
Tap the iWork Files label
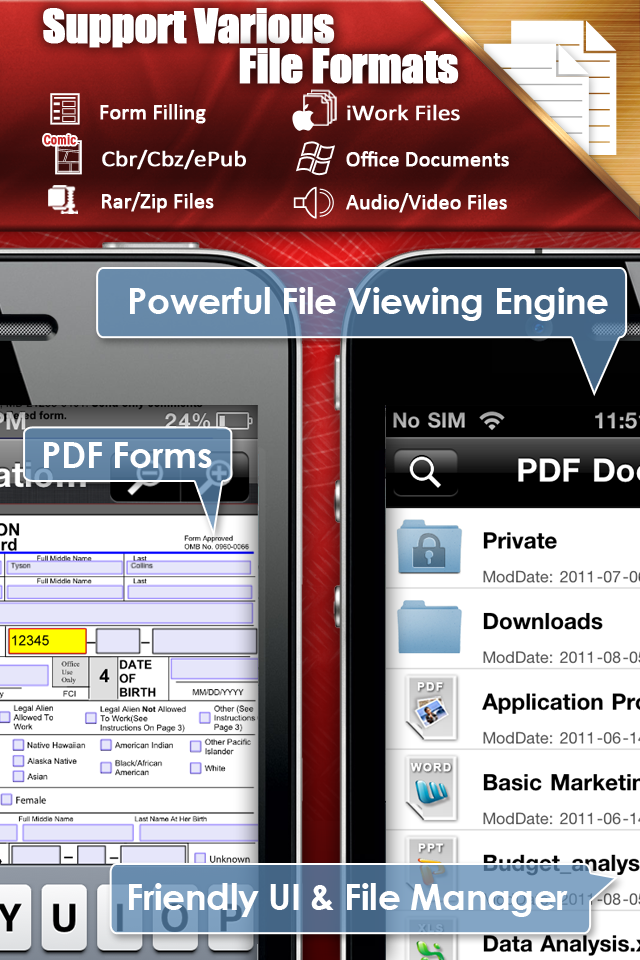point(403,113)
